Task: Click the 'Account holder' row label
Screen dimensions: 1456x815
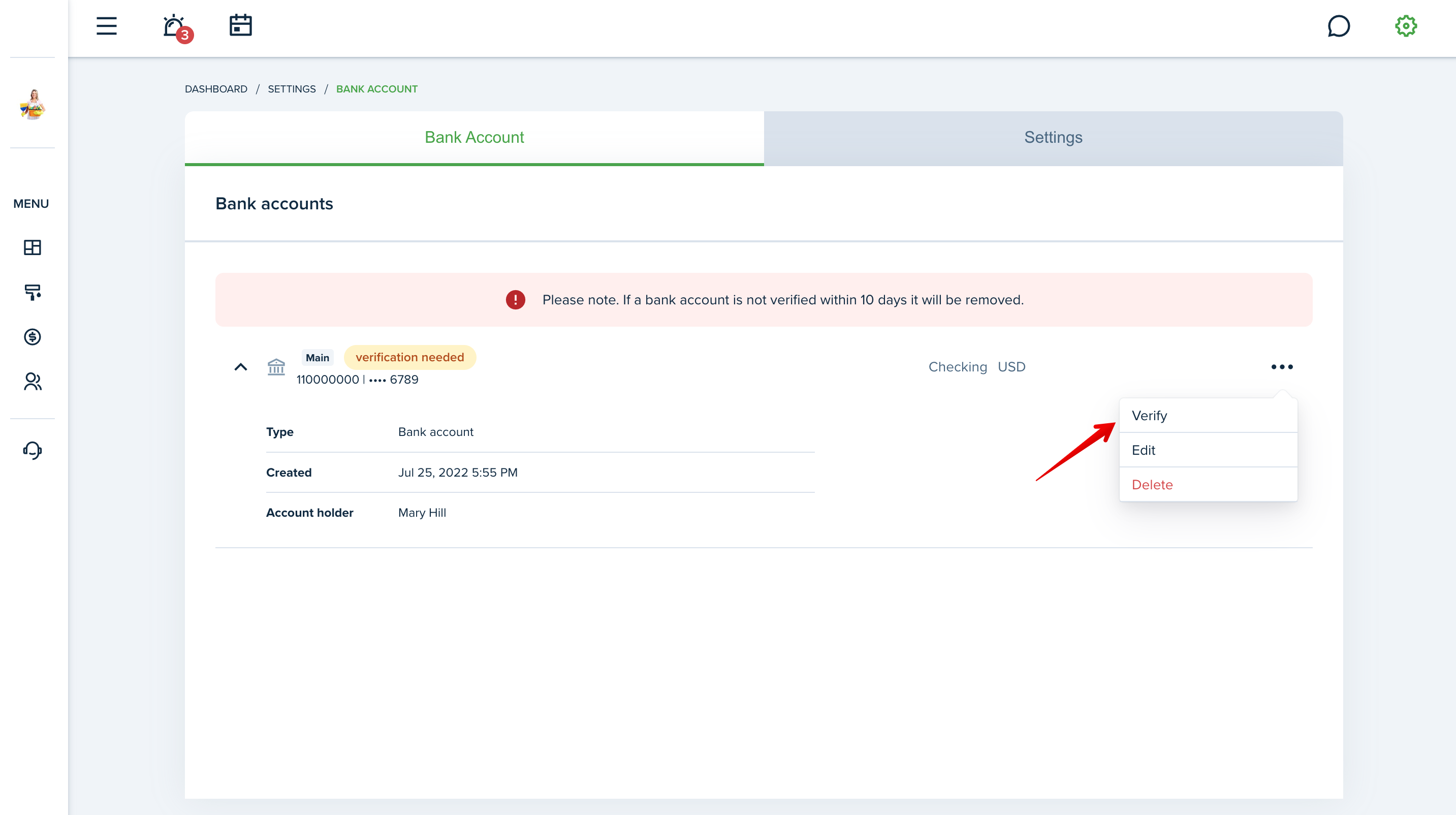Action: click(x=310, y=513)
